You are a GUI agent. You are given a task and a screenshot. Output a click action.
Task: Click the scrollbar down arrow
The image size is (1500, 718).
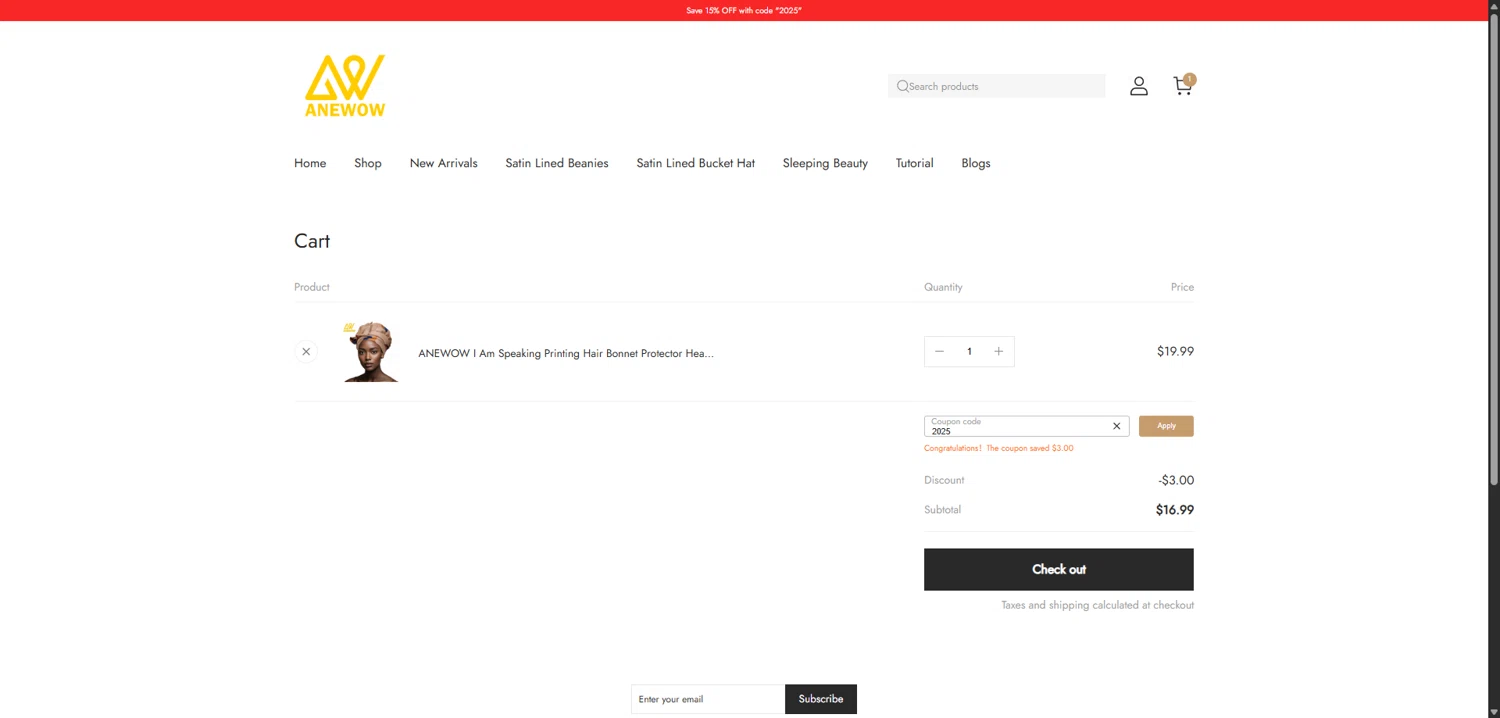coord(1494,712)
